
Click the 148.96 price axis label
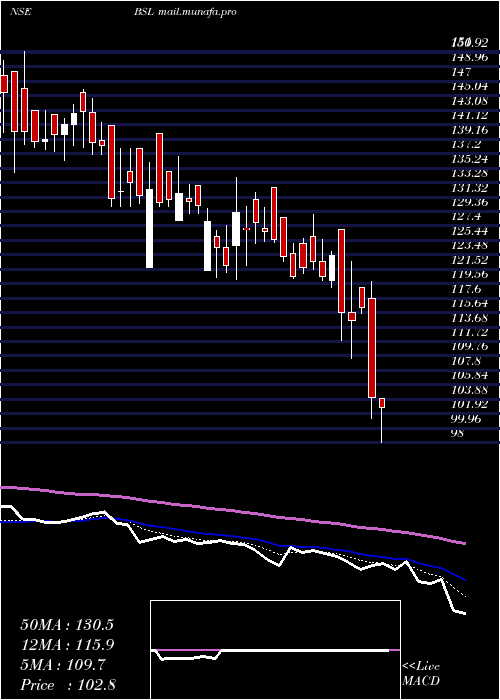469,57
